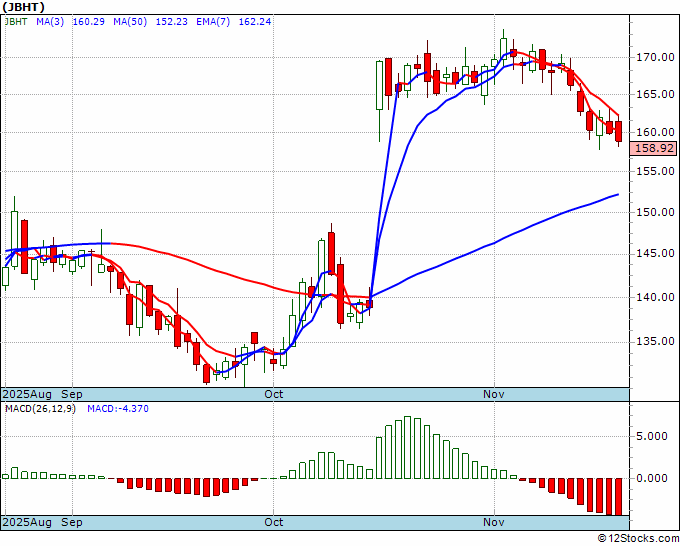Open the 12Stocks.com attribution link

coord(638,539)
